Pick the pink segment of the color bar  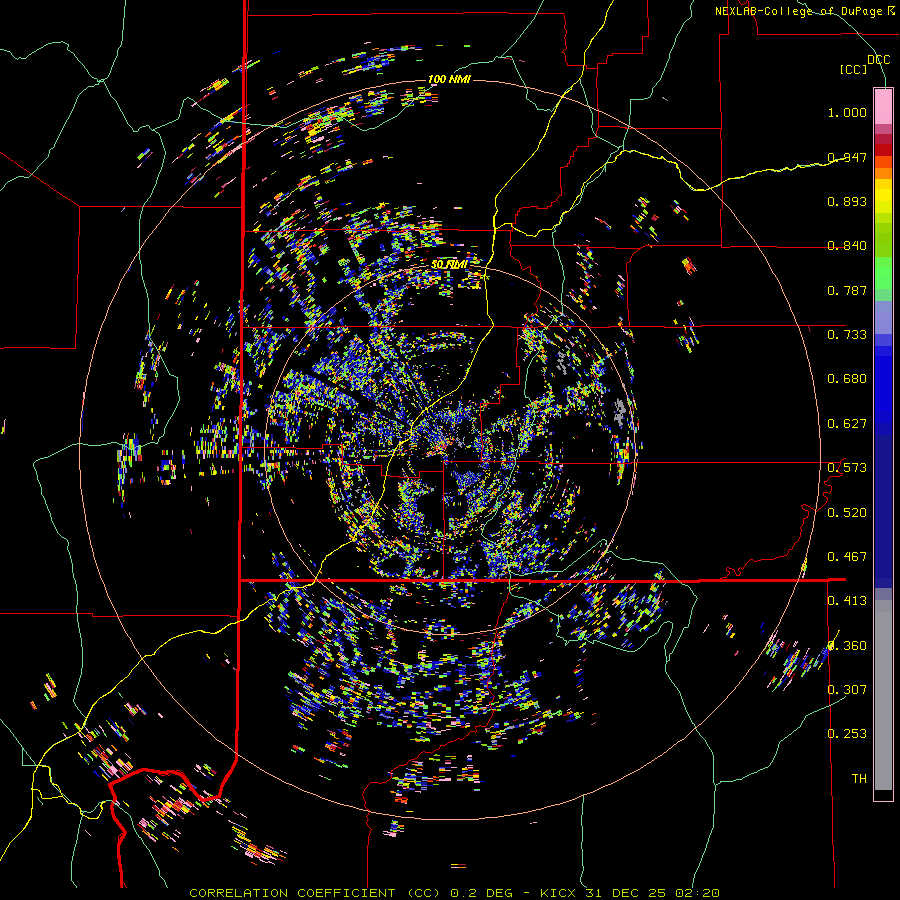coord(883,106)
